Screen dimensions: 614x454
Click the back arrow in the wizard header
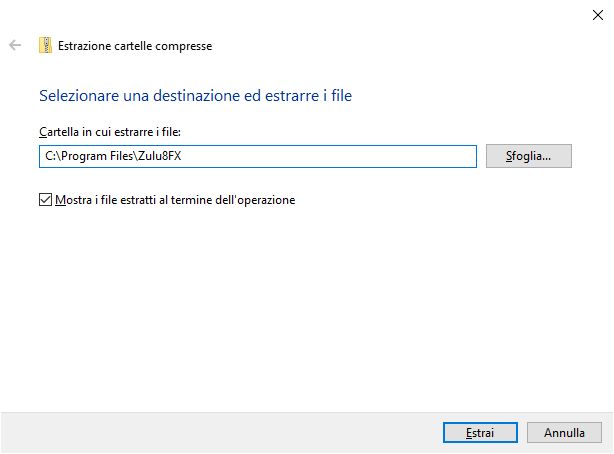[15, 45]
